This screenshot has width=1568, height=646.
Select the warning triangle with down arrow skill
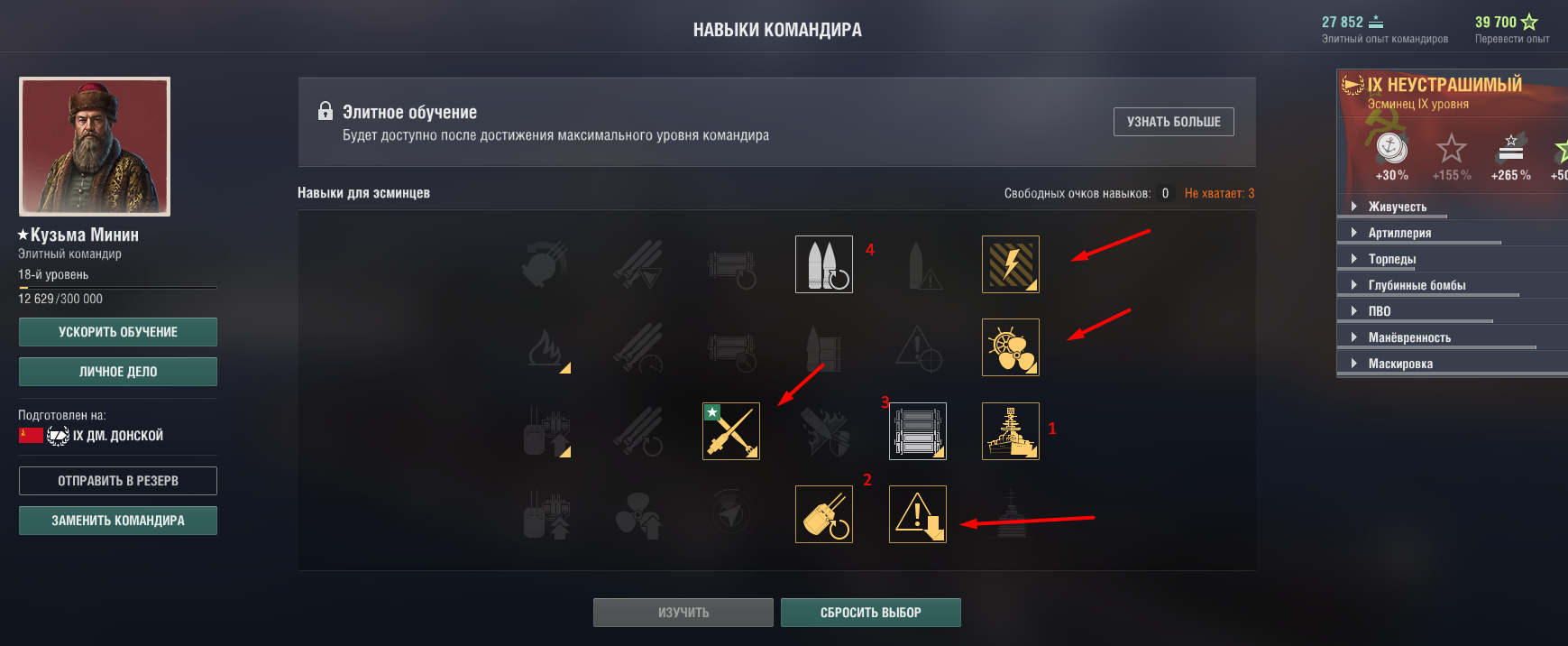918,514
